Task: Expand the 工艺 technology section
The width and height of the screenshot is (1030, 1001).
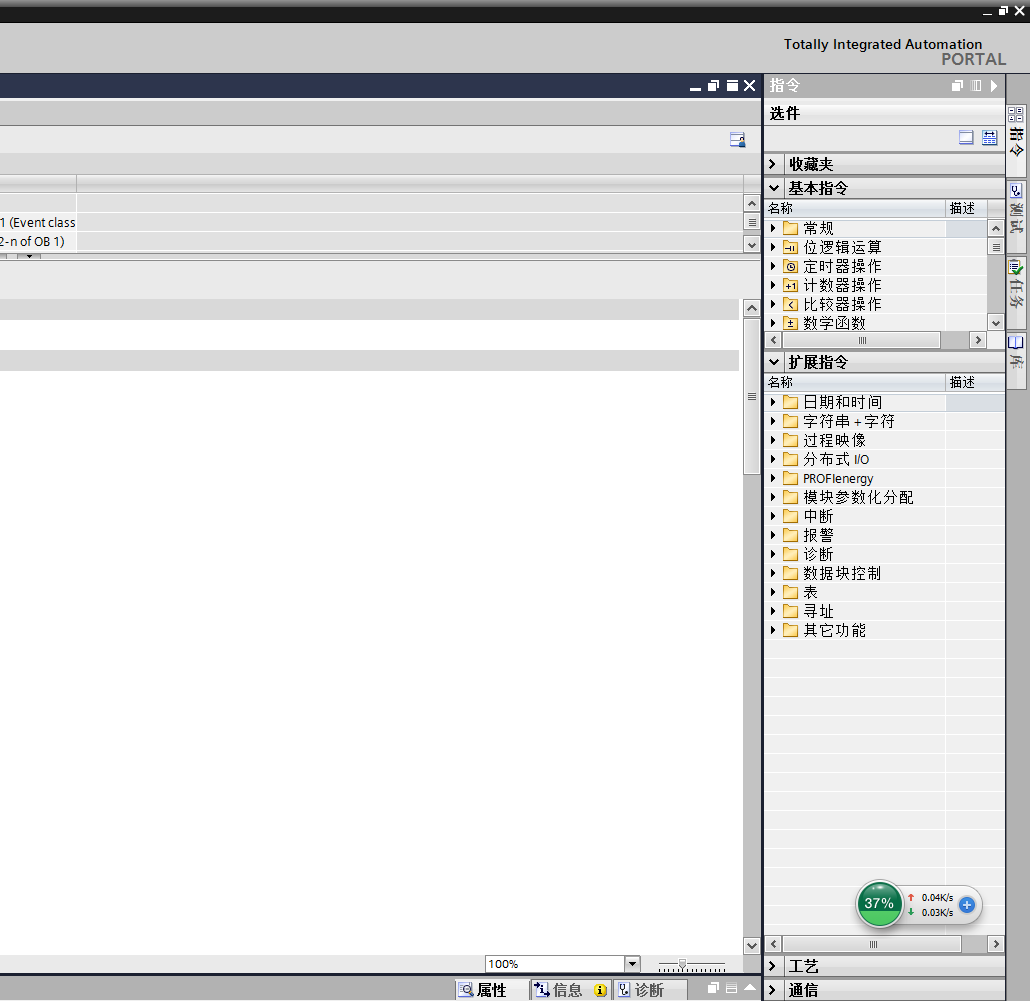Action: (x=773, y=966)
